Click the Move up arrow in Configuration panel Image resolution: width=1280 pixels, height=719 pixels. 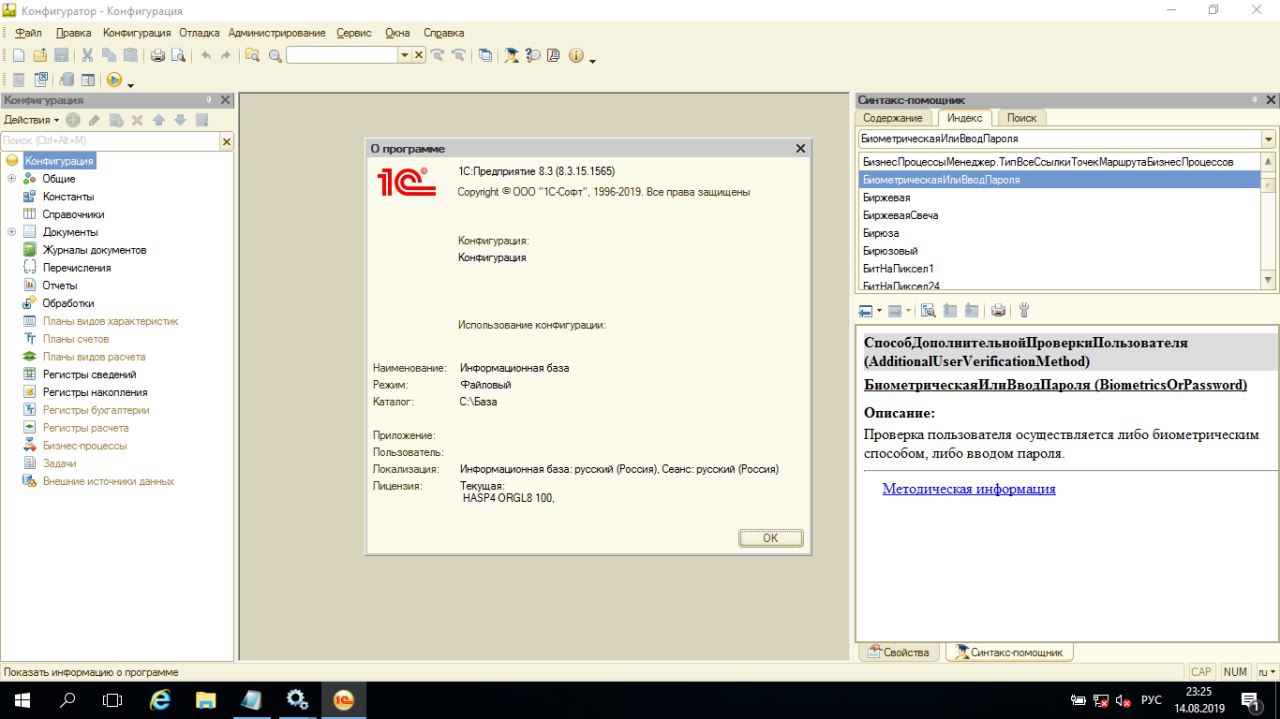[158, 120]
